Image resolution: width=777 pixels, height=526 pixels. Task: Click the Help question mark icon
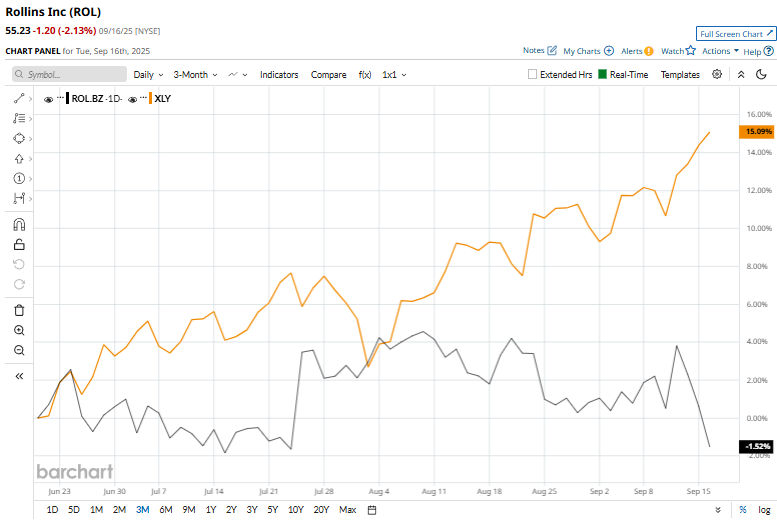(x=769, y=51)
